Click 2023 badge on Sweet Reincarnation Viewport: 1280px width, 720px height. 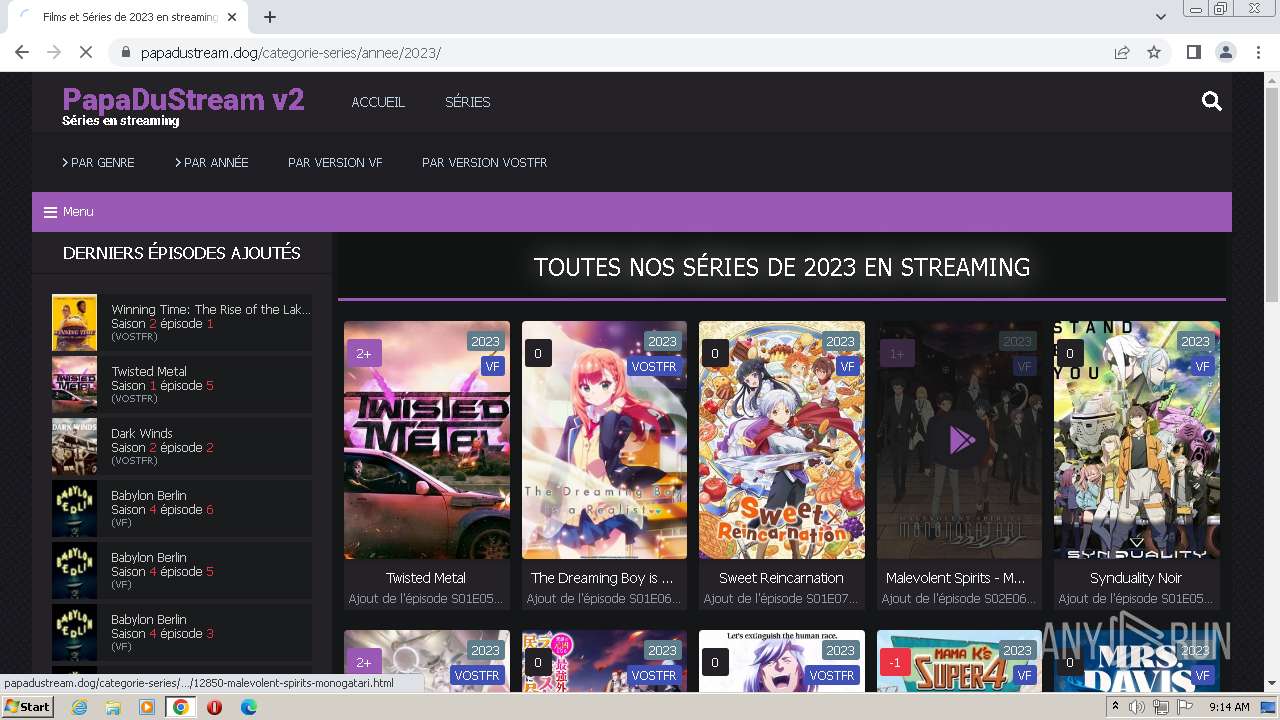pyautogui.click(x=840, y=341)
